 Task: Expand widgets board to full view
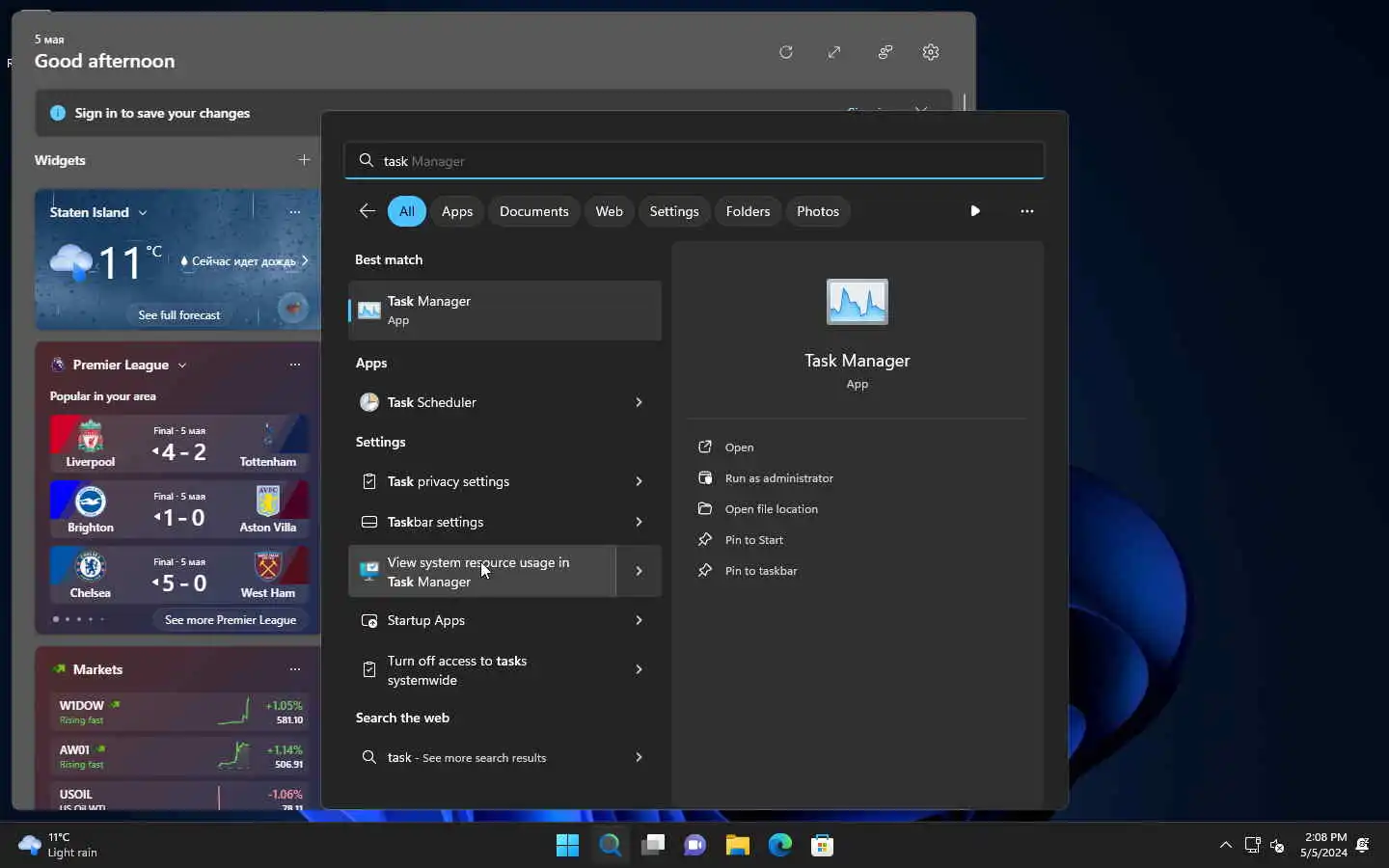[834, 52]
